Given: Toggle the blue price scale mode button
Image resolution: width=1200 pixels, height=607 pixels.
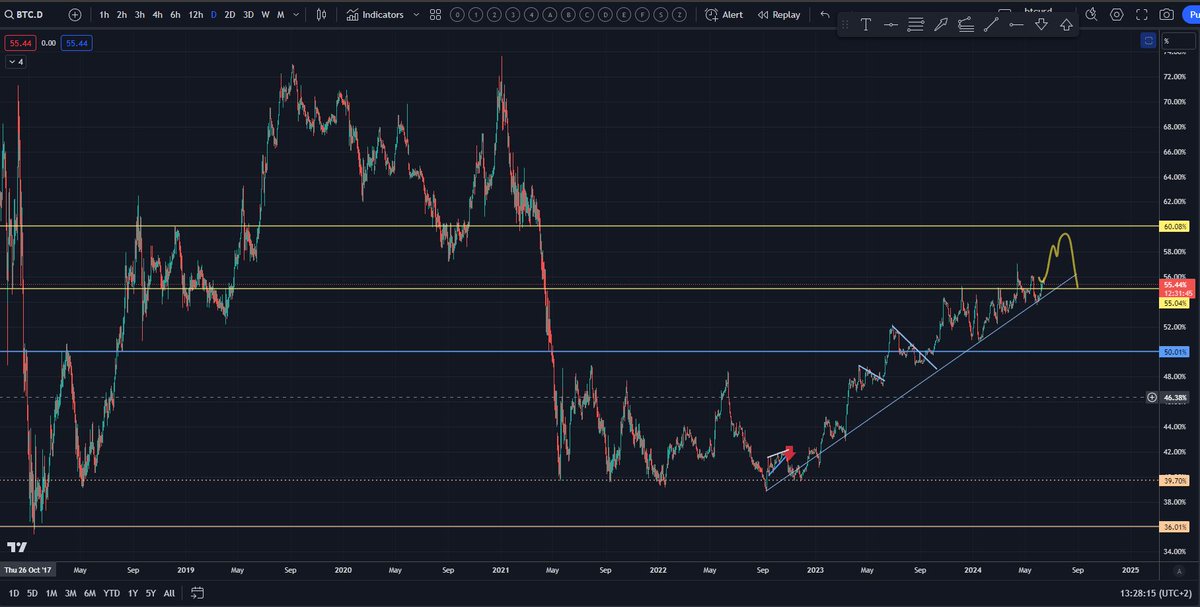Looking at the screenshot, I should (1148, 41).
